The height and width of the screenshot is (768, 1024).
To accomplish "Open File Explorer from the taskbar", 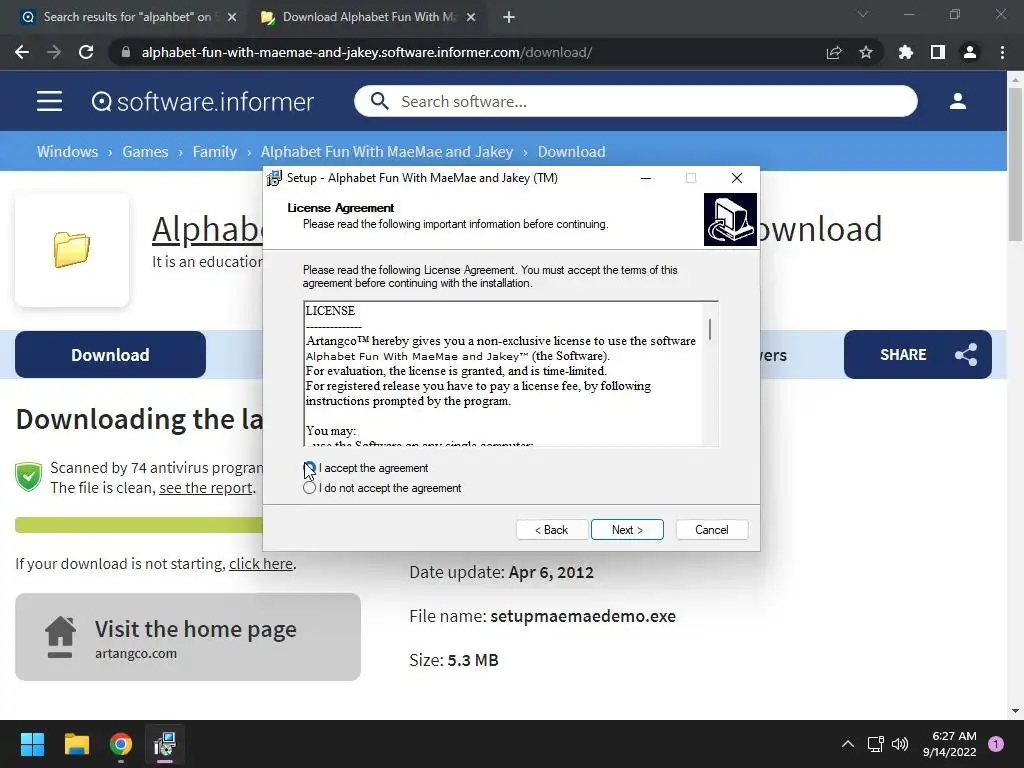I will tap(76, 744).
